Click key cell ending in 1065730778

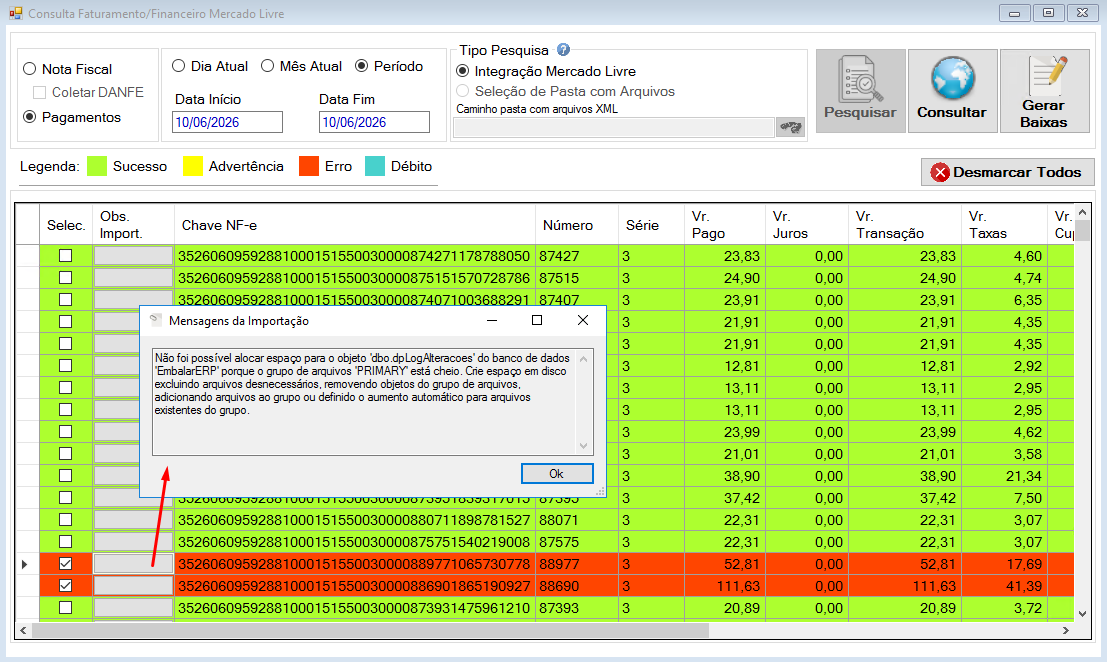tap(355, 563)
